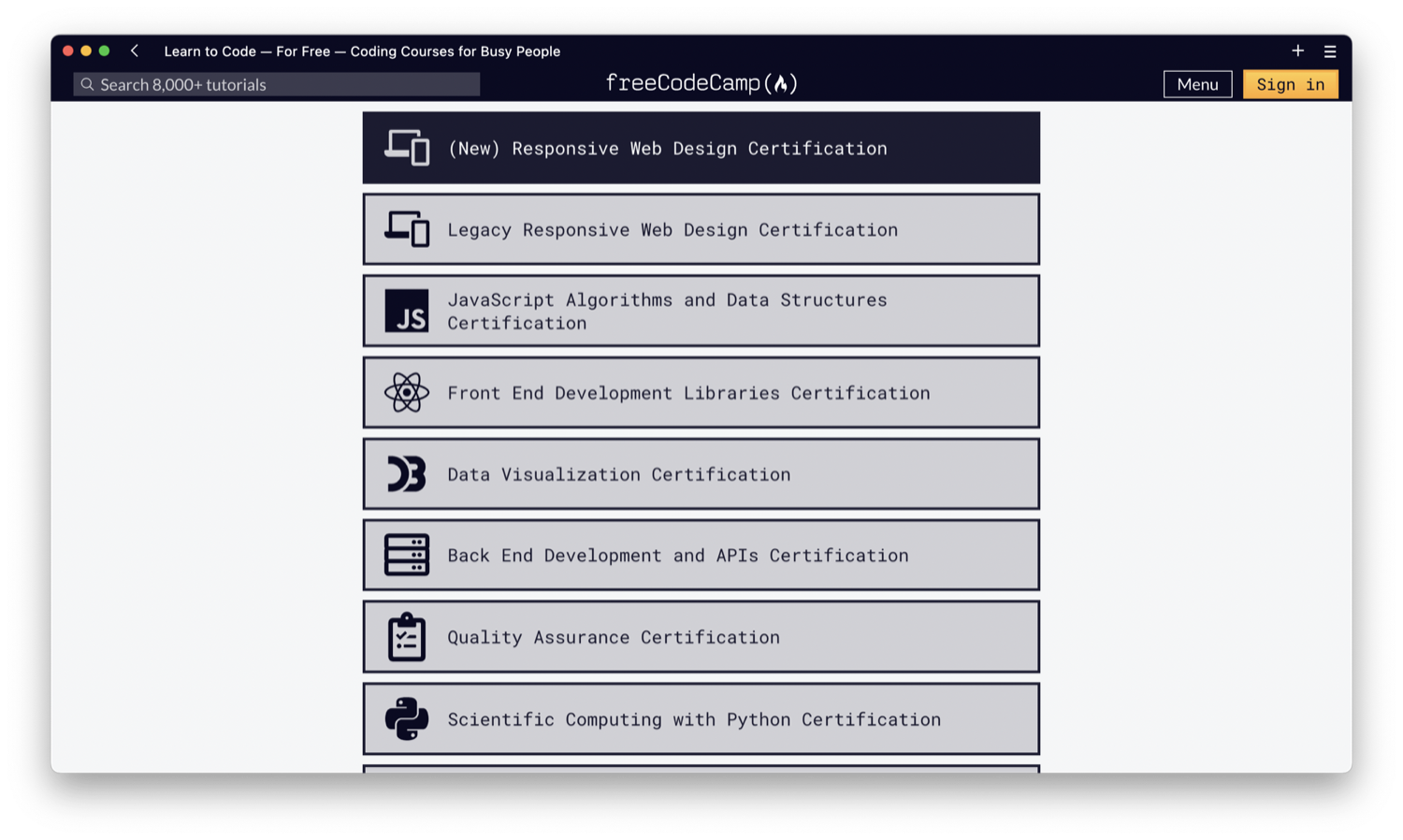Open Scientific Computing with Python Certification

(x=694, y=719)
